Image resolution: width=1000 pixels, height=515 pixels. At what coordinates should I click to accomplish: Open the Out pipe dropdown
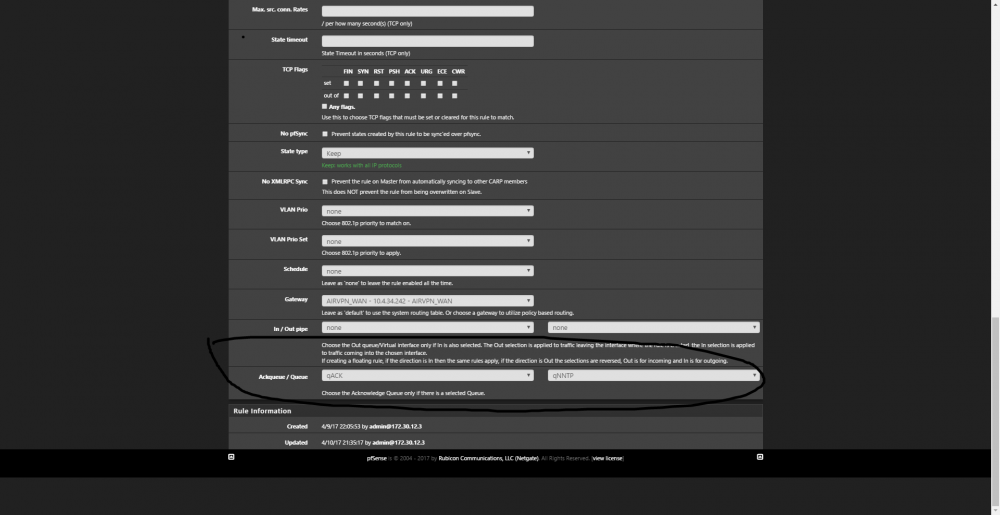(654, 328)
